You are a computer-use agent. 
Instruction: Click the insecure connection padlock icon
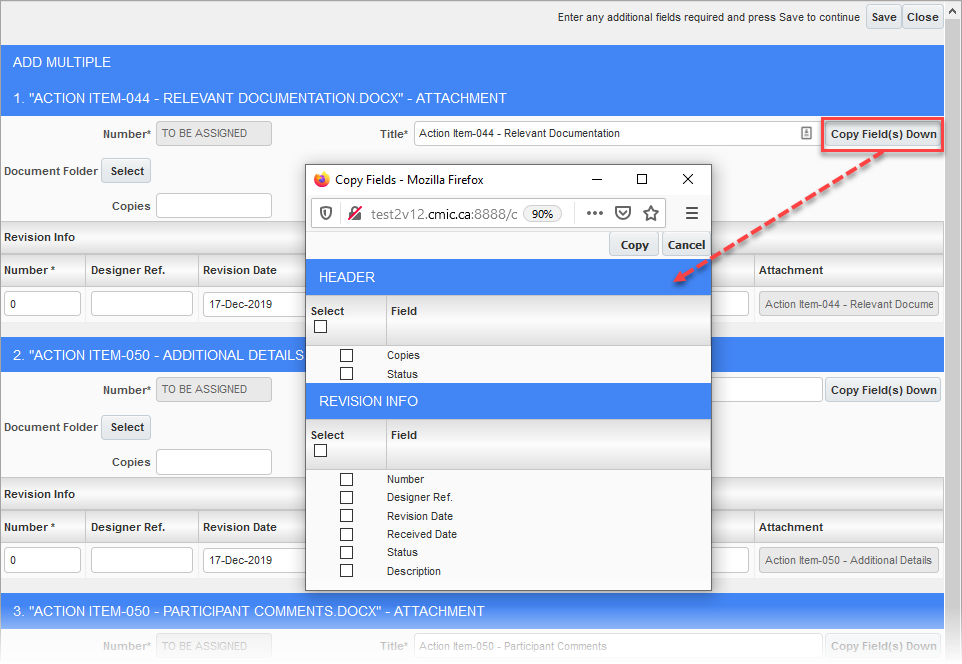tap(354, 213)
